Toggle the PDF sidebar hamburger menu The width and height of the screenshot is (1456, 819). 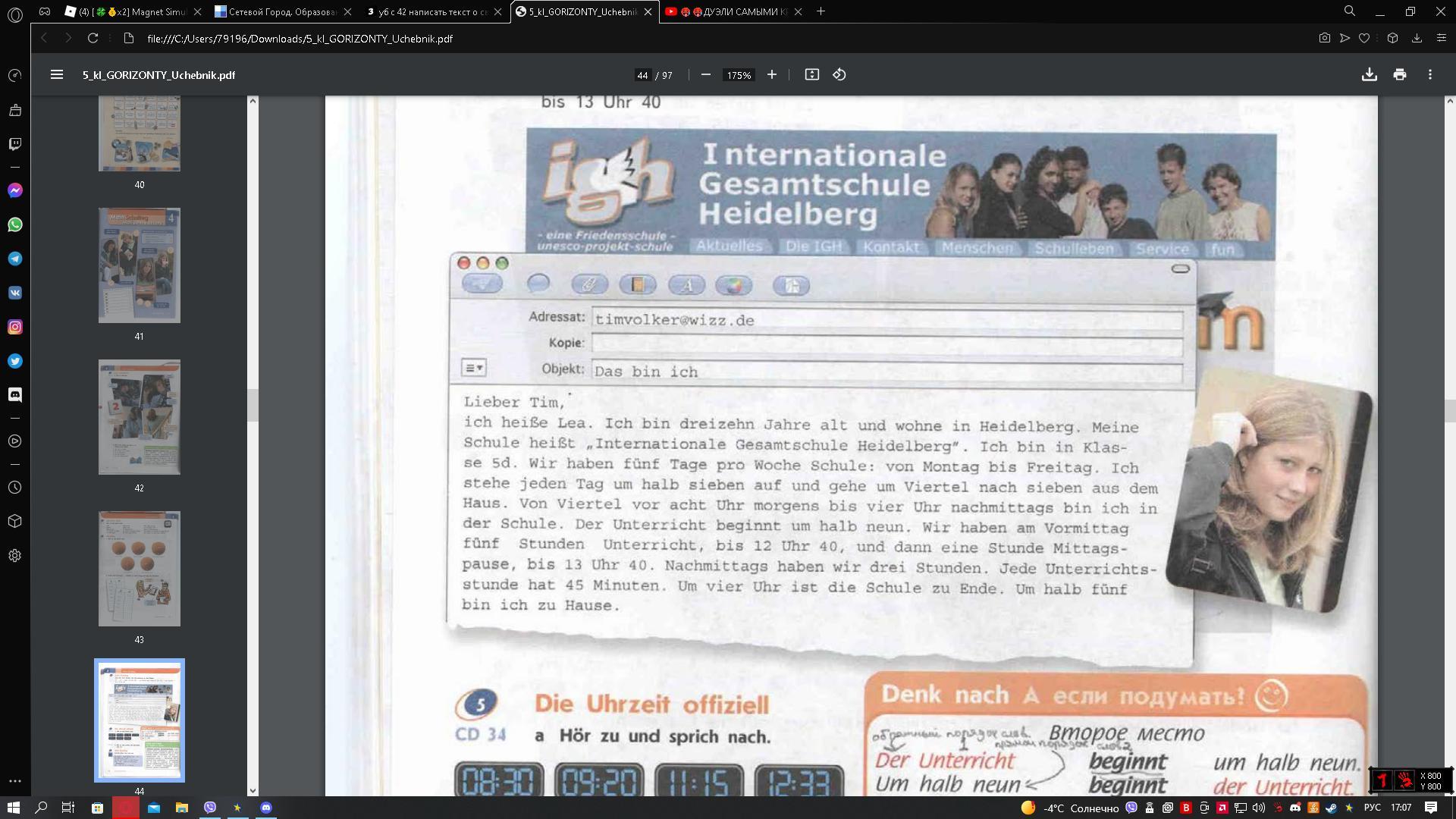click(x=56, y=74)
